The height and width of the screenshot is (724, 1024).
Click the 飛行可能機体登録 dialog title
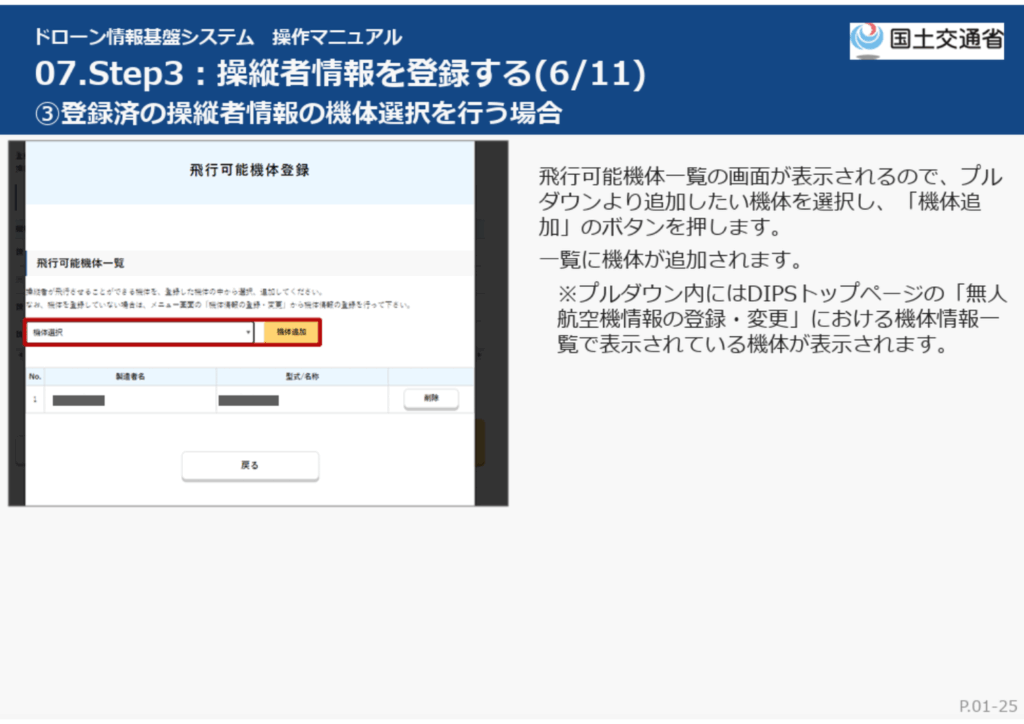click(x=249, y=170)
